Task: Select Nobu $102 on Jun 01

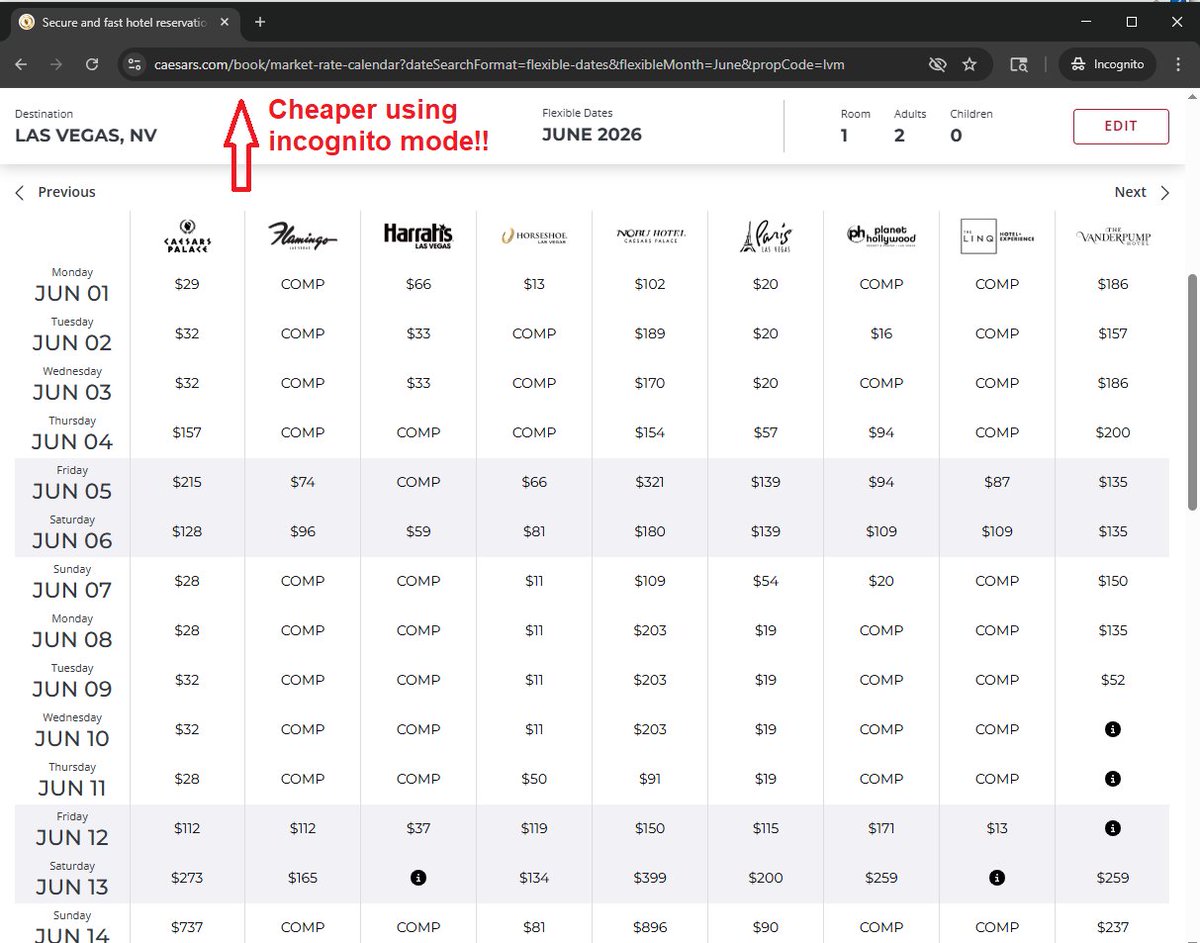Action: click(x=650, y=284)
